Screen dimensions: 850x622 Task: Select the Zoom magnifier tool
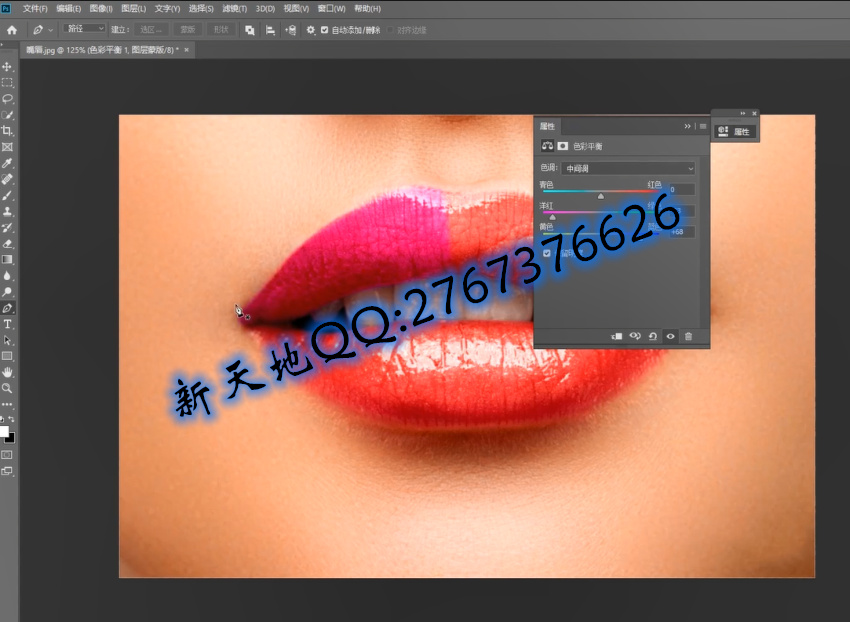(x=7, y=388)
